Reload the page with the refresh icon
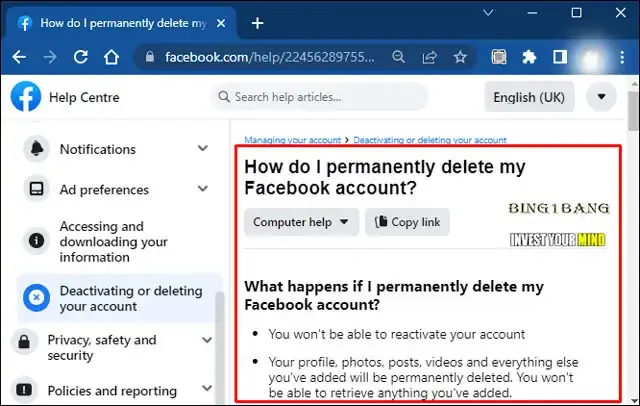 tap(81, 57)
